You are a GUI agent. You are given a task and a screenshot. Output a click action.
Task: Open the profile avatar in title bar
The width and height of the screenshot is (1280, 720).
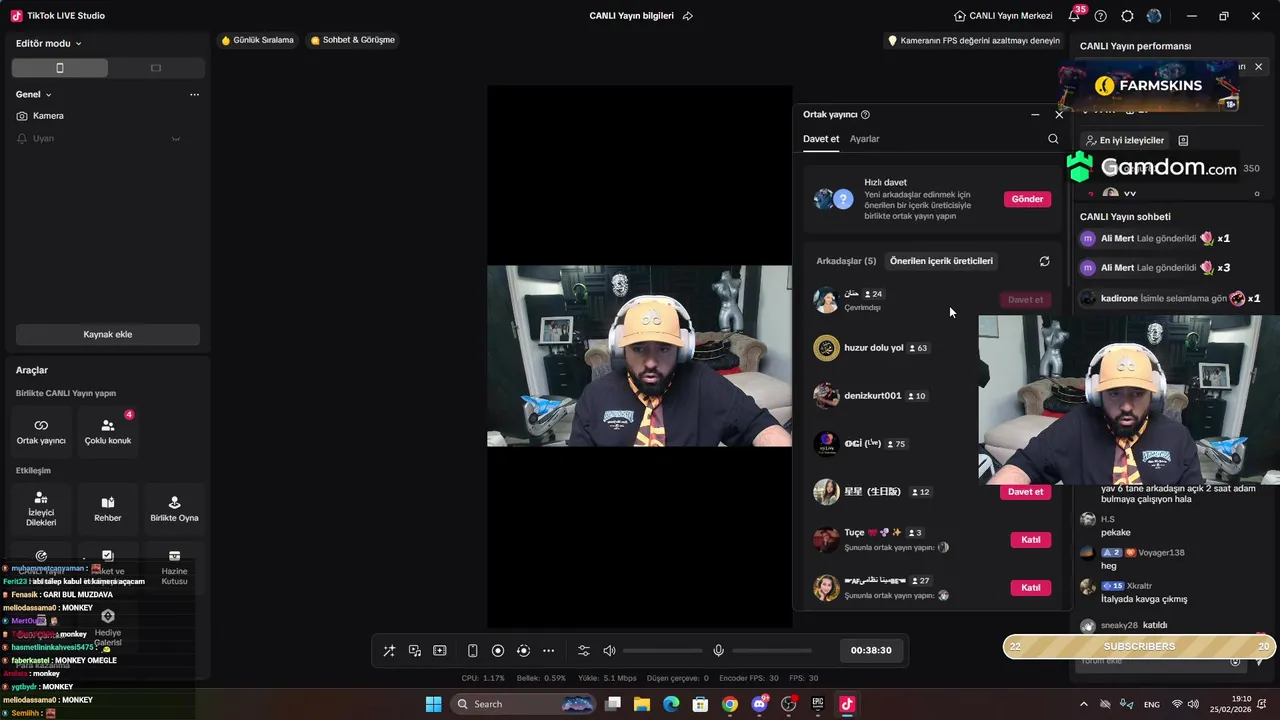click(1154, 16)
